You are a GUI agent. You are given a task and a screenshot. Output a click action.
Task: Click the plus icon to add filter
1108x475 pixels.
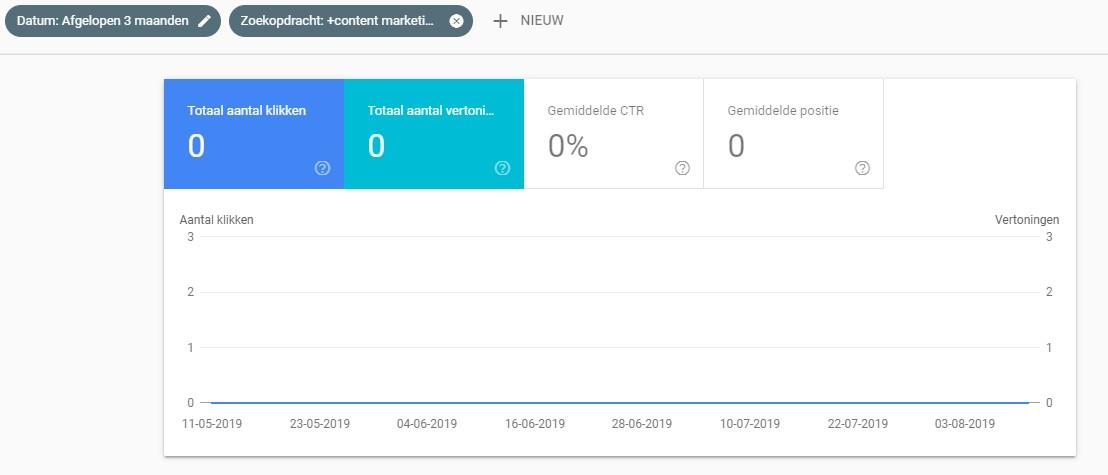500,21
